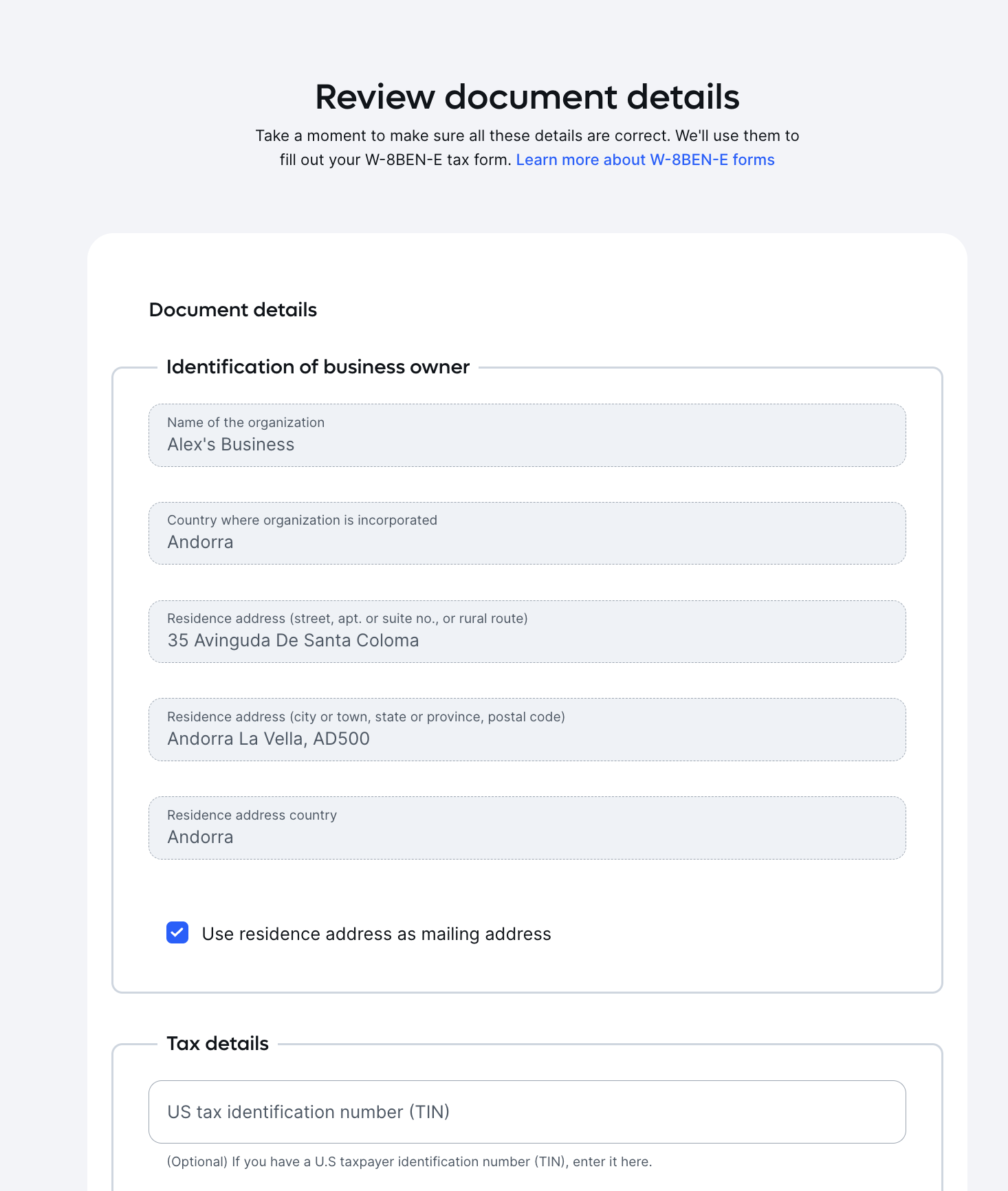Image resolution: width=1008 pixels, height=1191 pixels.
Task: Select the Residence address country field
Action: click(527, 828)
